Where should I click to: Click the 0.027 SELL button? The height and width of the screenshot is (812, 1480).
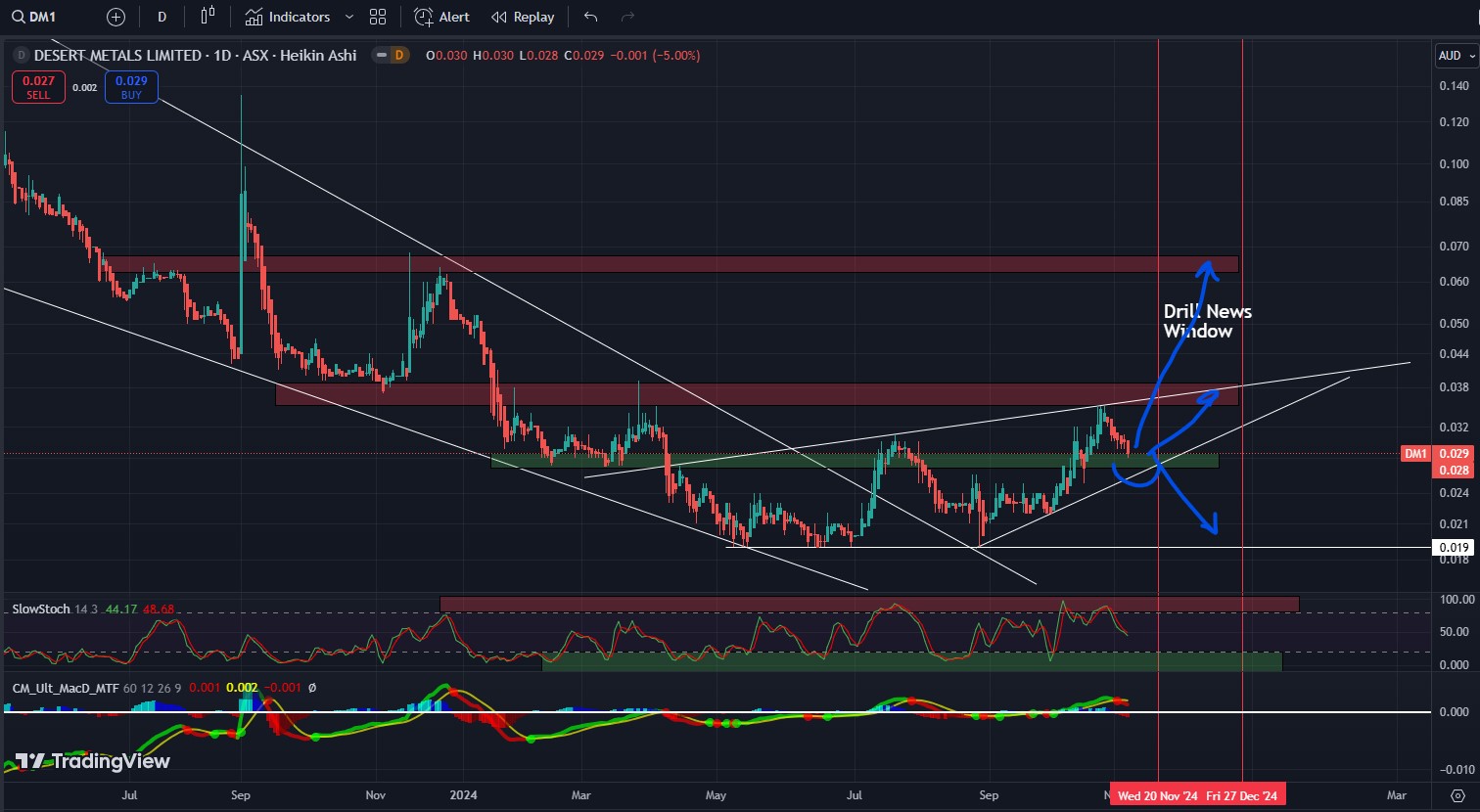(38, 87)
